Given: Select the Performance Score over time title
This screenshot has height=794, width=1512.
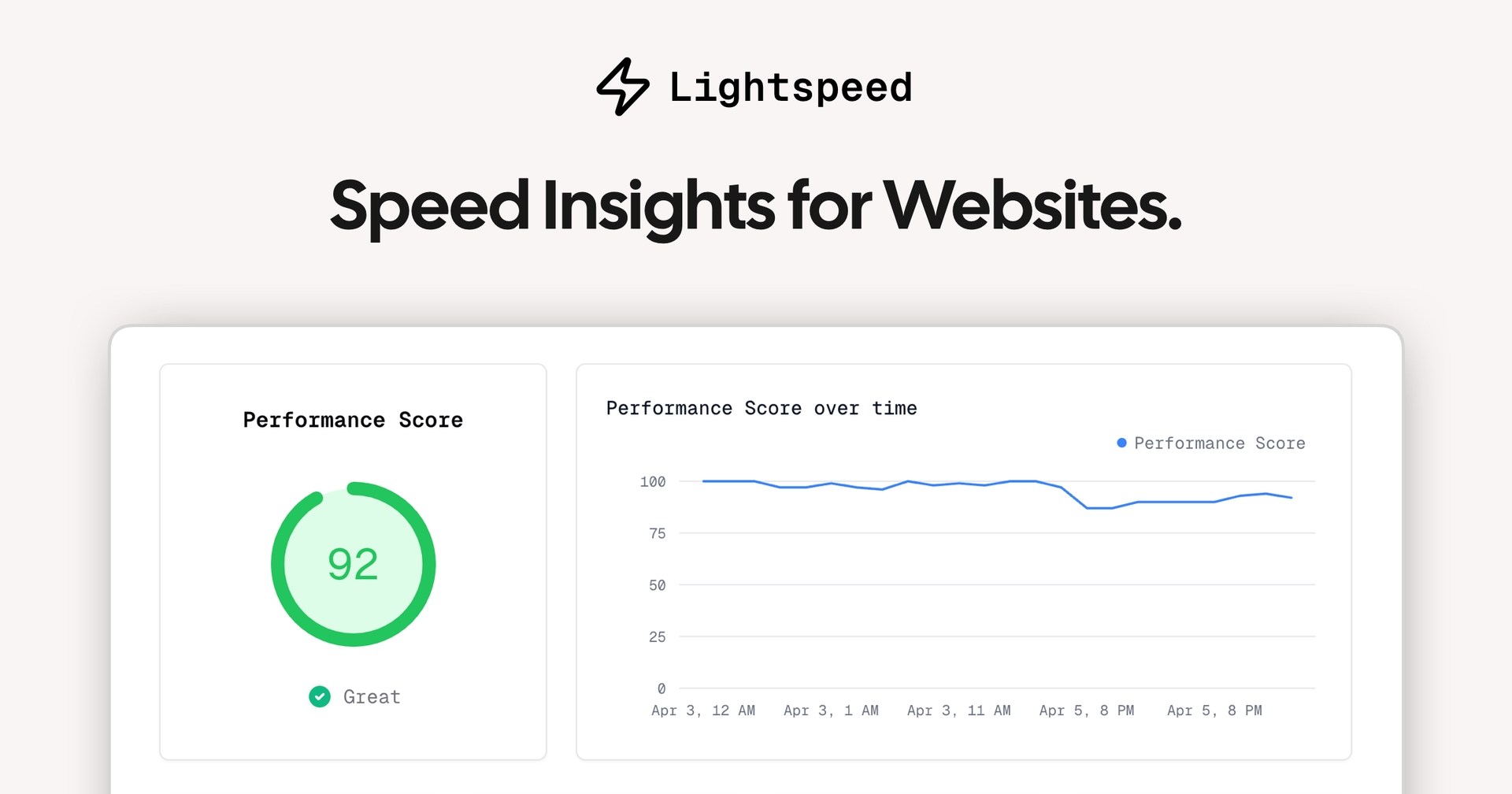Looking at the screenshot, I should (x=762, y=408).
